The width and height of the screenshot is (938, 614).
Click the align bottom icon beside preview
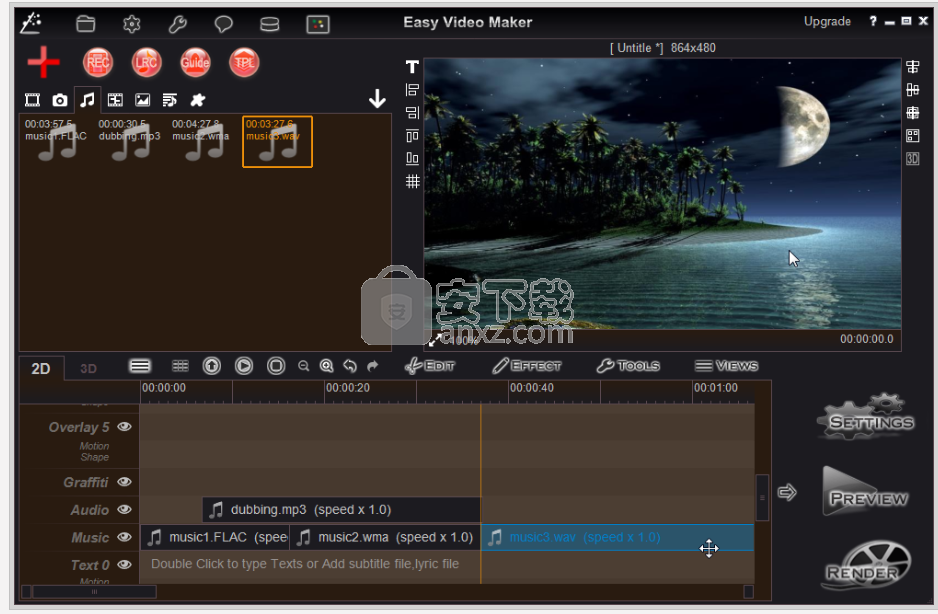click(412, 158)
